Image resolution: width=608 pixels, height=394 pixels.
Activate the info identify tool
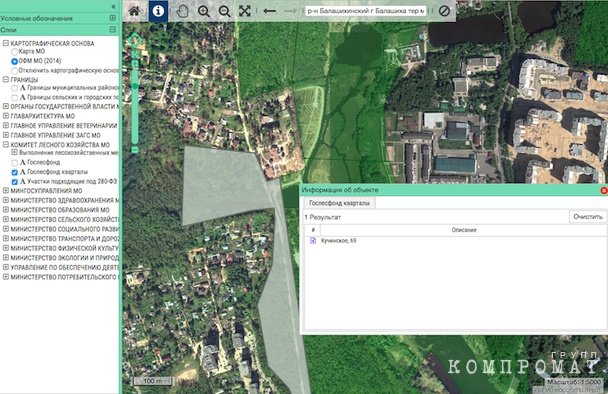click(158, 11)
